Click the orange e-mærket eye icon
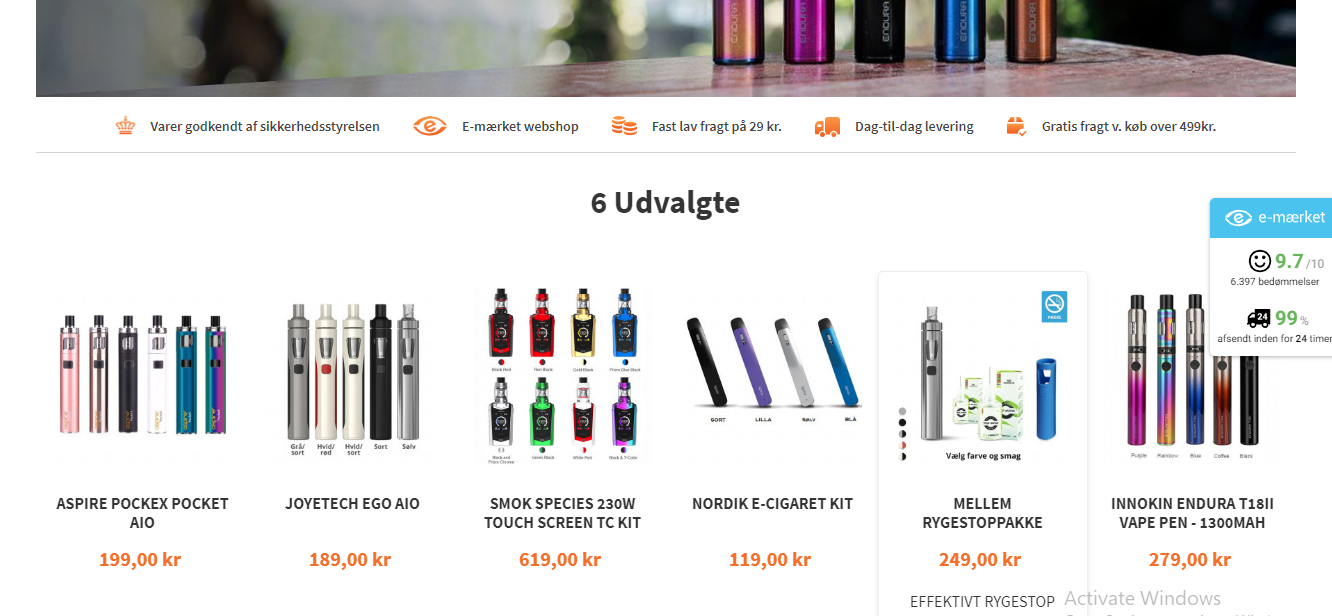 (x=430, y=126)
